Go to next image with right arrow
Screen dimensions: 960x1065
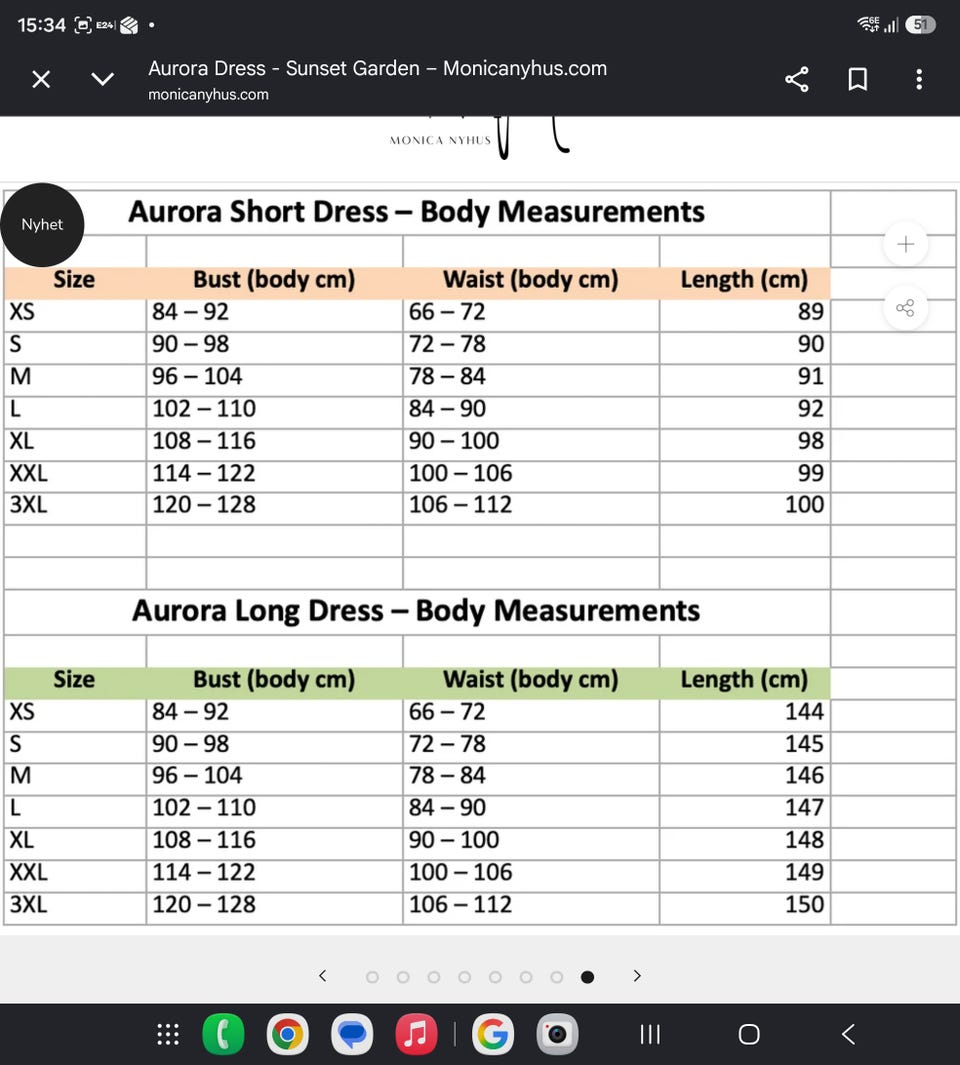tap(637, 976)
